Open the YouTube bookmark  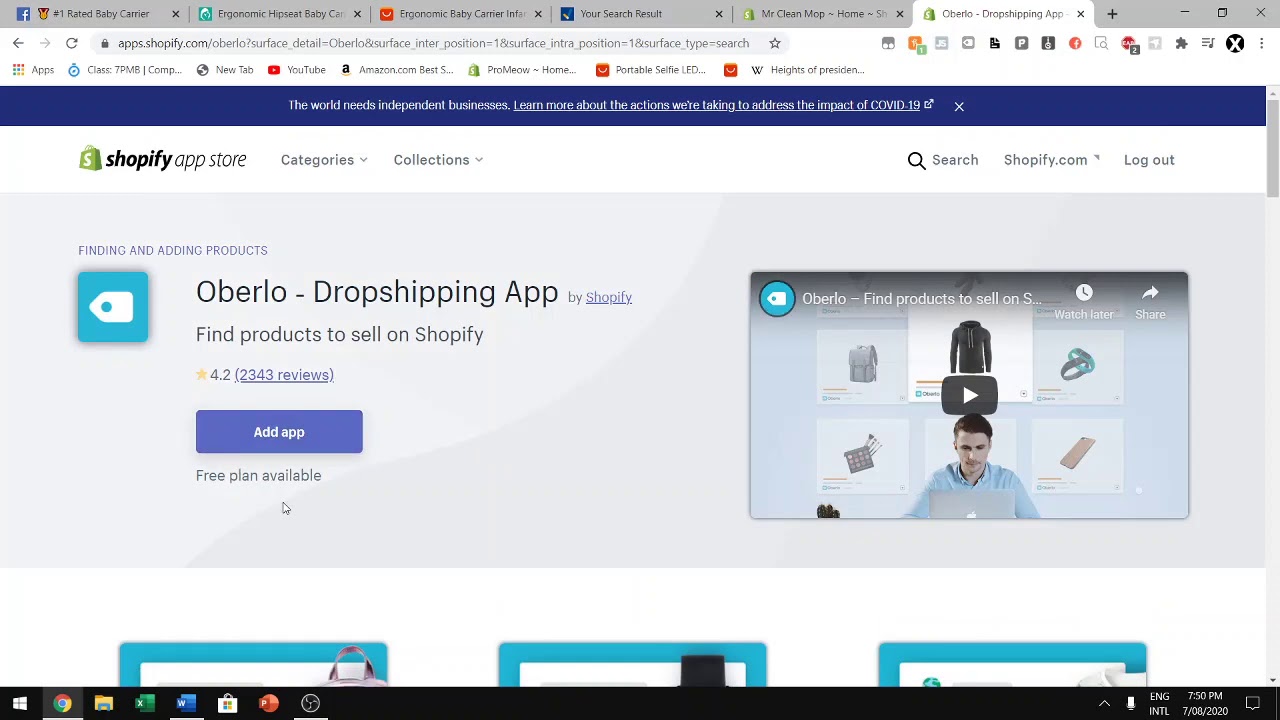click(296, 70)
